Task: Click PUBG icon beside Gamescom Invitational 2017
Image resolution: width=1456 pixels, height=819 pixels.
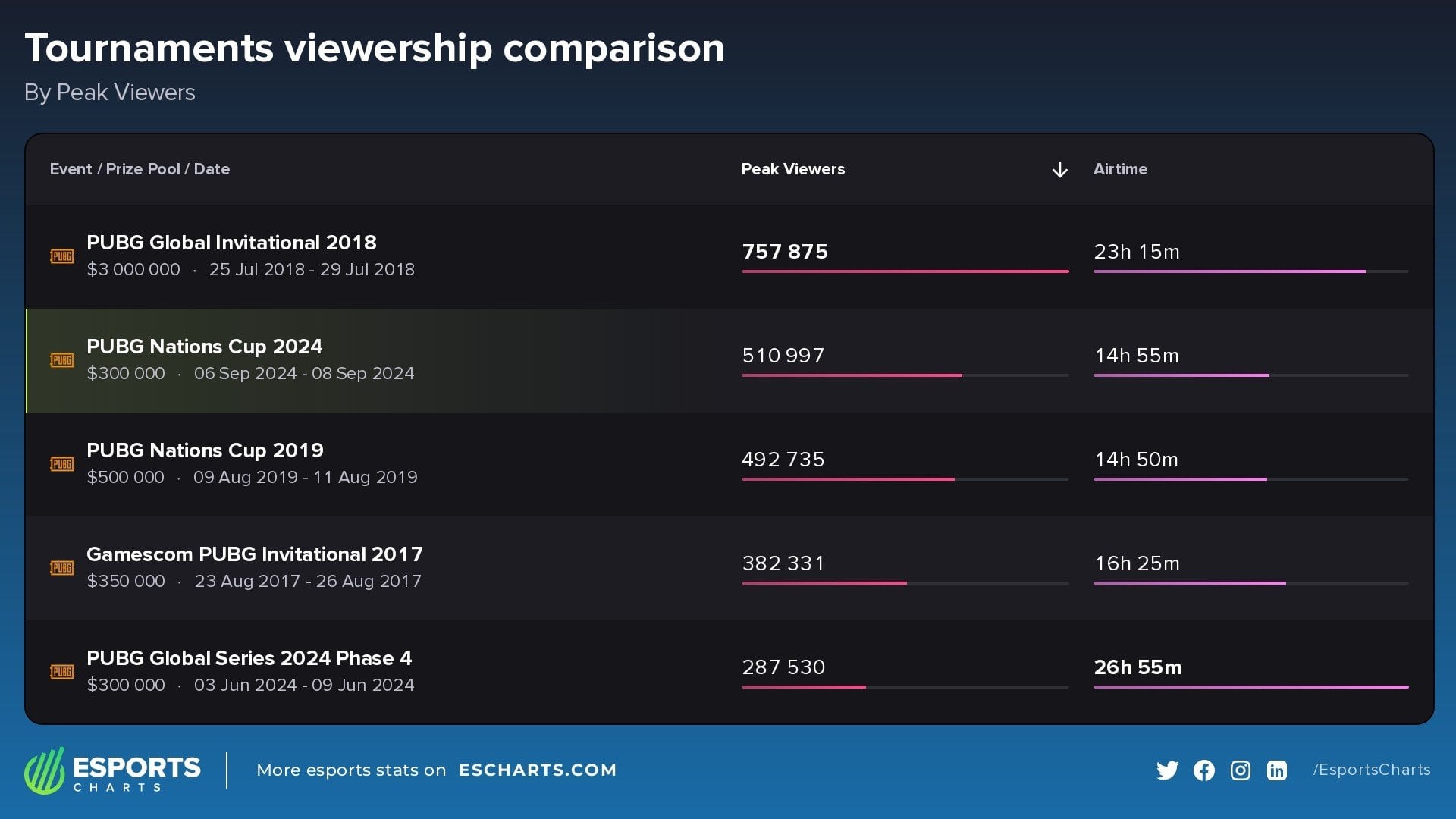Action: point(62,568)
